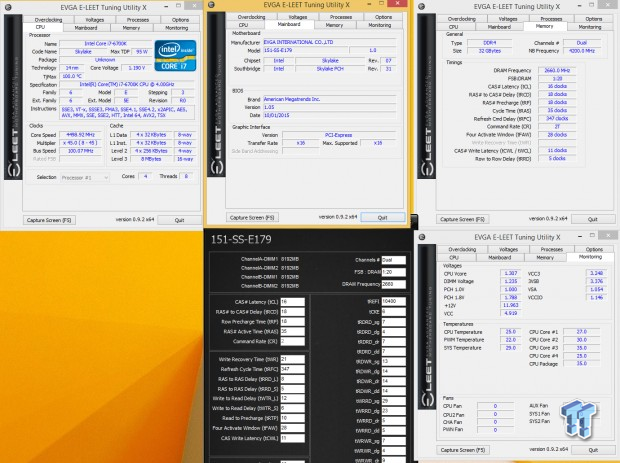Open the Mainboard tab in the Memory window
Screen dimensions: 620x463
[499, 27]
